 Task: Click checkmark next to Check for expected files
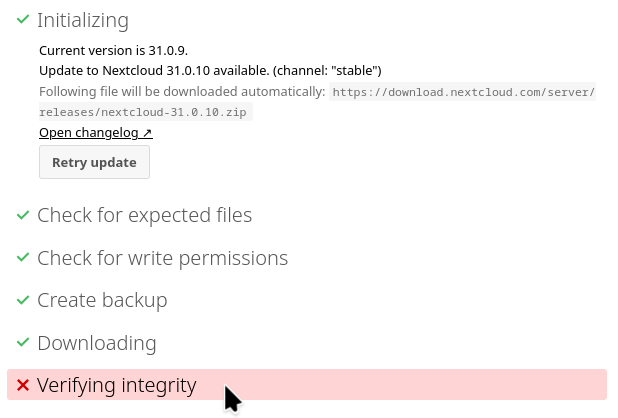(x=23, y=215)
